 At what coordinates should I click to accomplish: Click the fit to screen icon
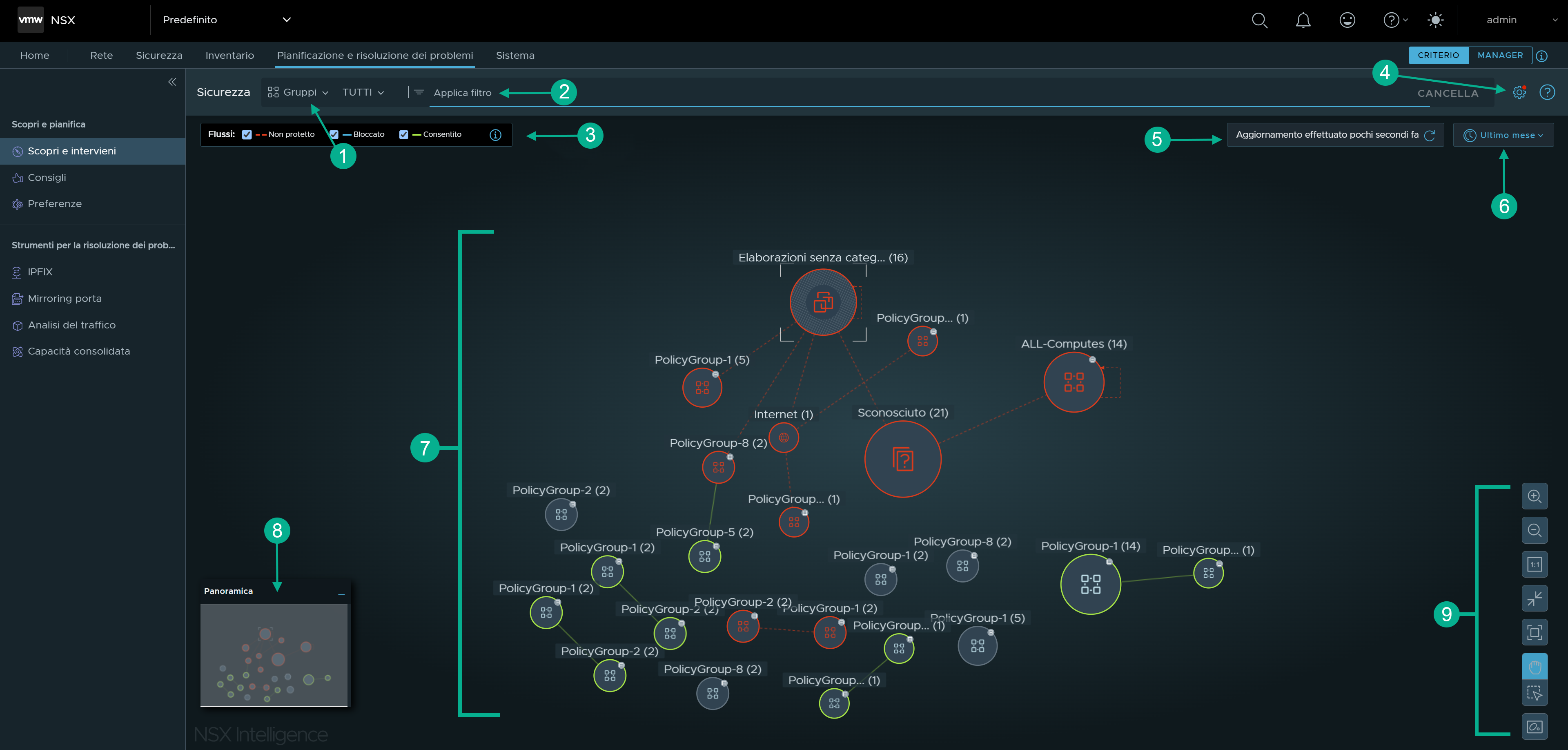[1535, 632]
